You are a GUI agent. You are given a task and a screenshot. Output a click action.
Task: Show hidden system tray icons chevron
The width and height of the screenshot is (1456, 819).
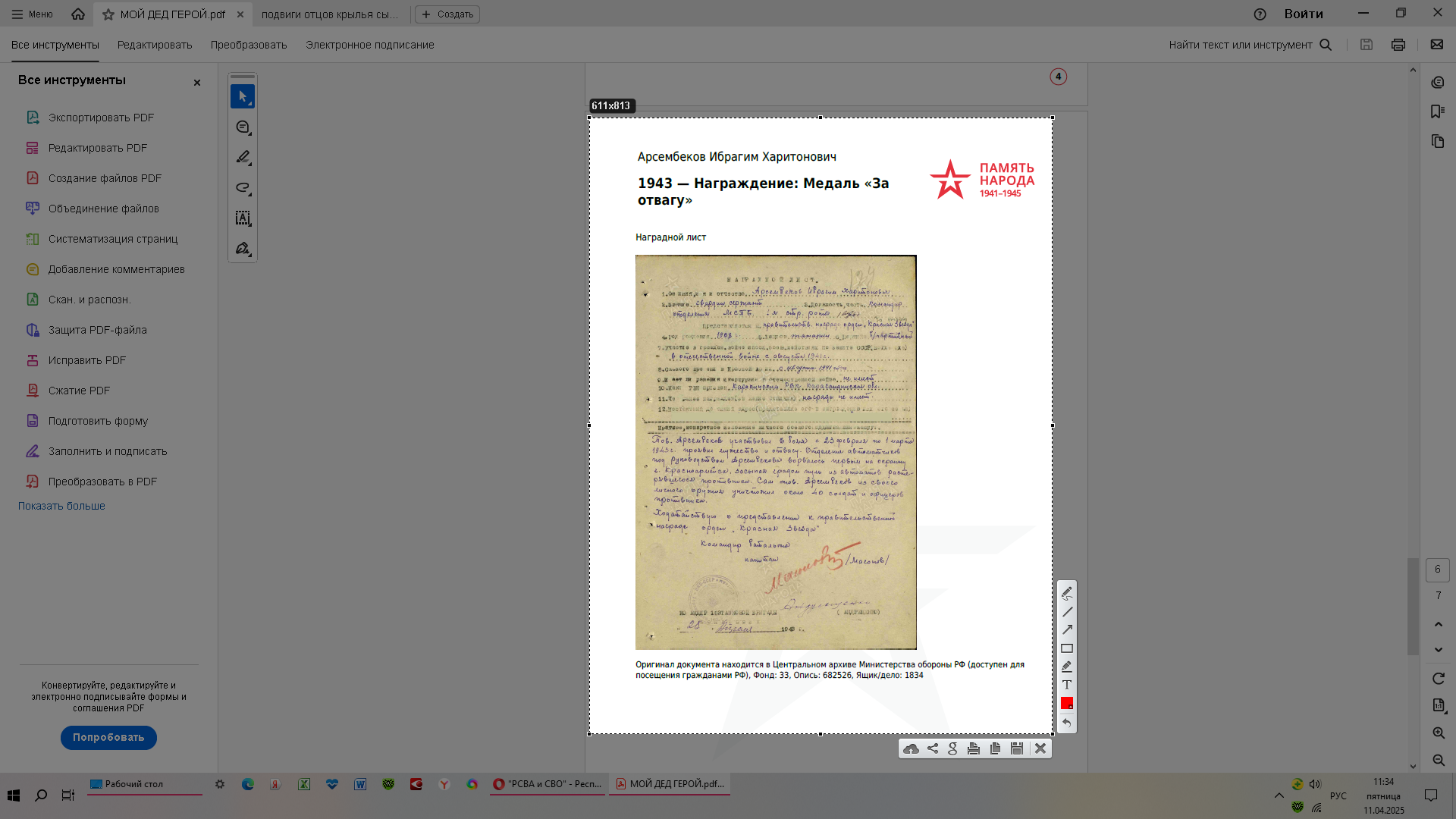(1279, 795)
